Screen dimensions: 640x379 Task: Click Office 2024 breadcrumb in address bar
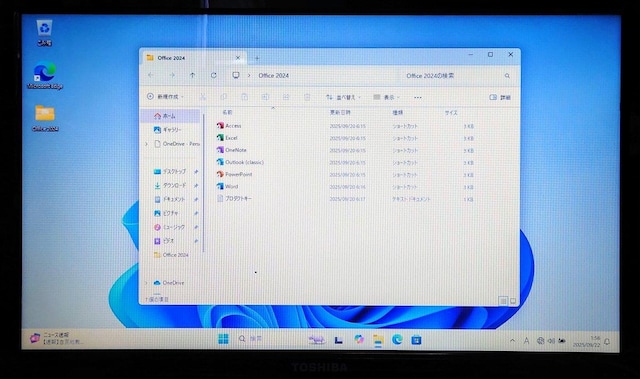click(273, 75)
